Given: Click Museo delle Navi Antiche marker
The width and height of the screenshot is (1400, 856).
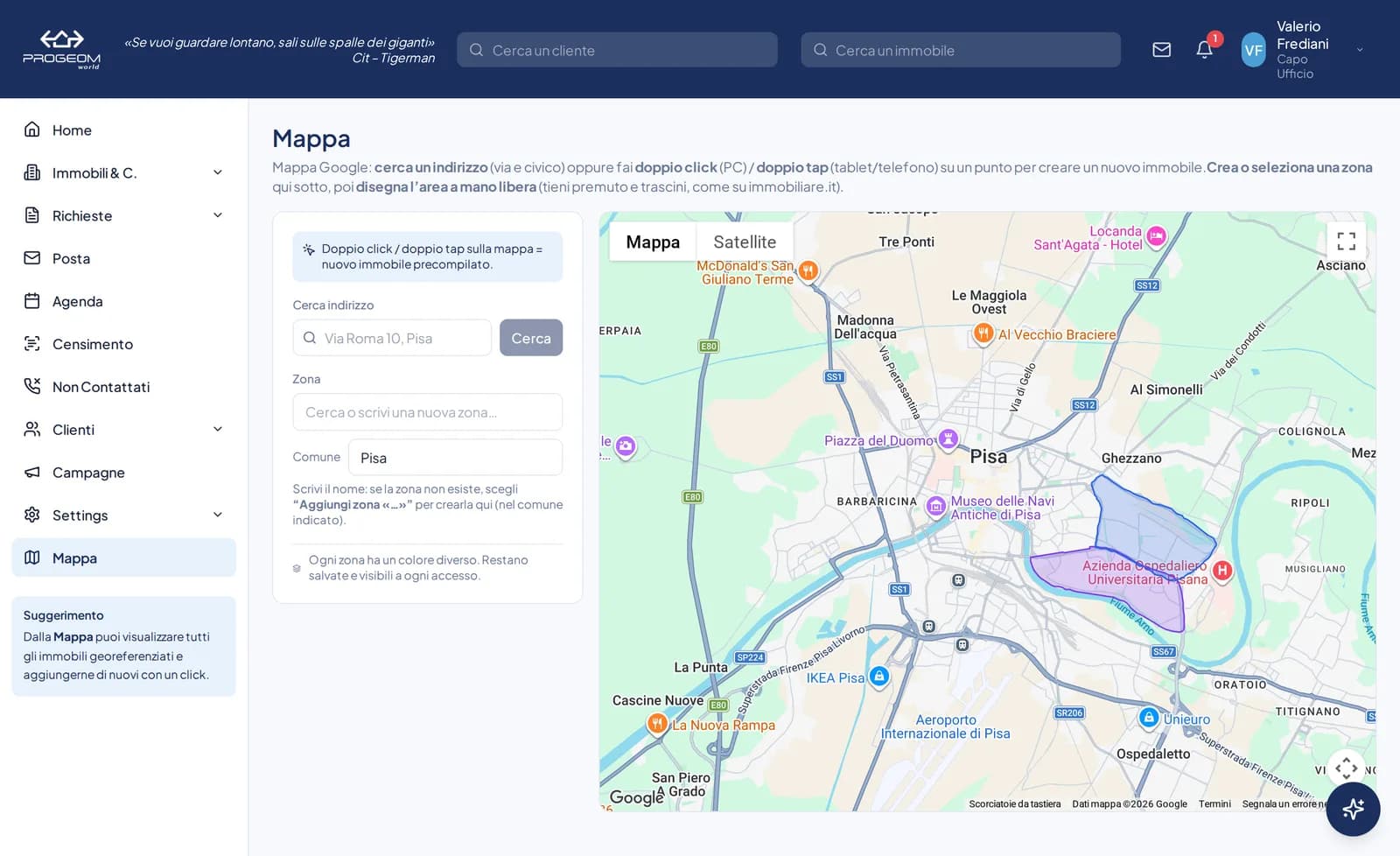Looking at the screenshot, I should point(936,506).
